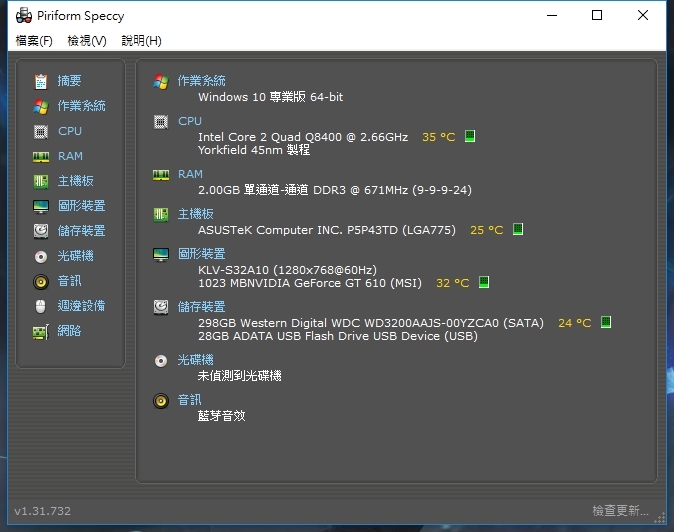Screen dimensions: 674x532
Task: Open the 檔案(F) menu
Action: [34, 41]
